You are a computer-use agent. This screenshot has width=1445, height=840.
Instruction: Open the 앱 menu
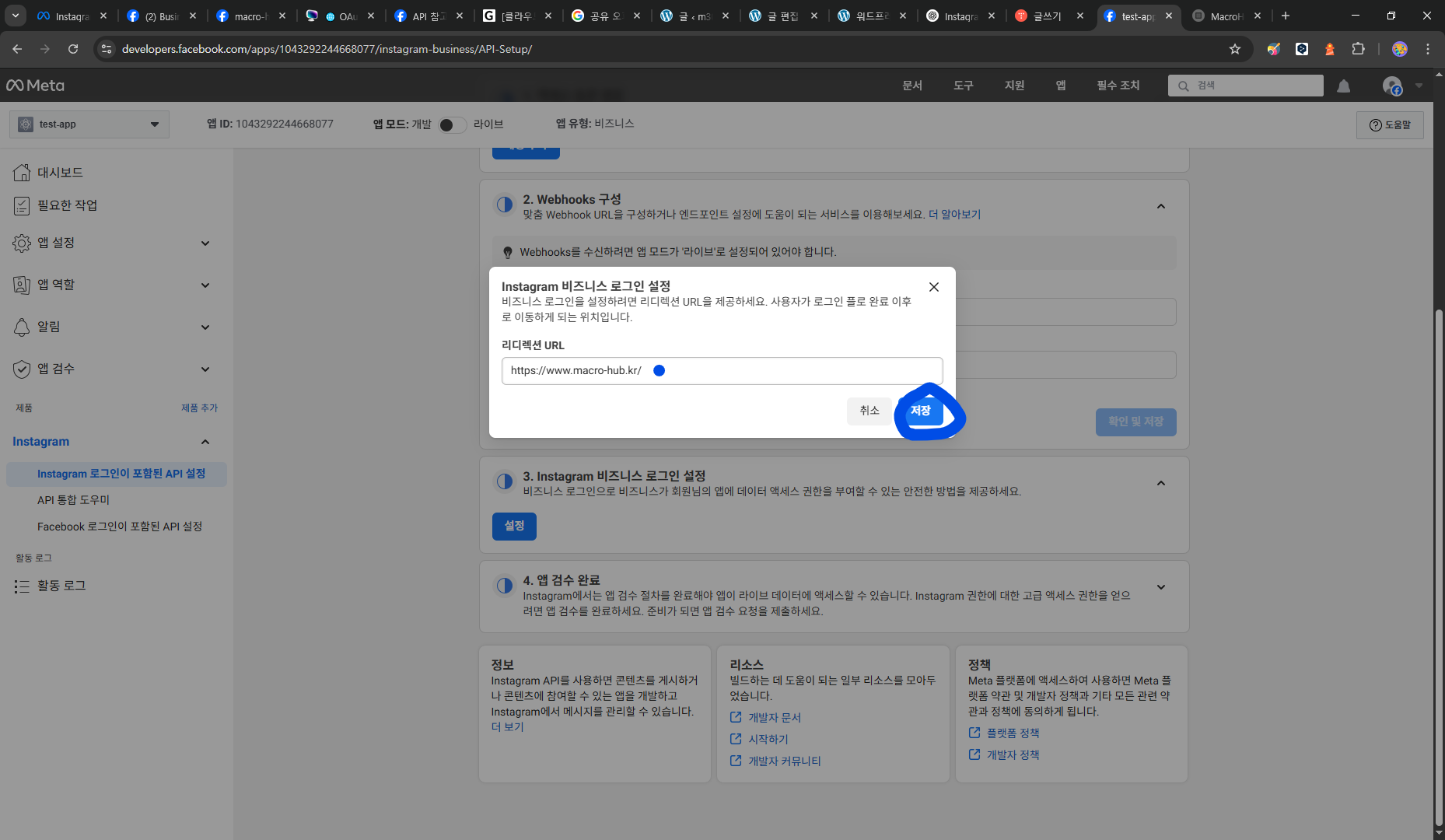1061,86
